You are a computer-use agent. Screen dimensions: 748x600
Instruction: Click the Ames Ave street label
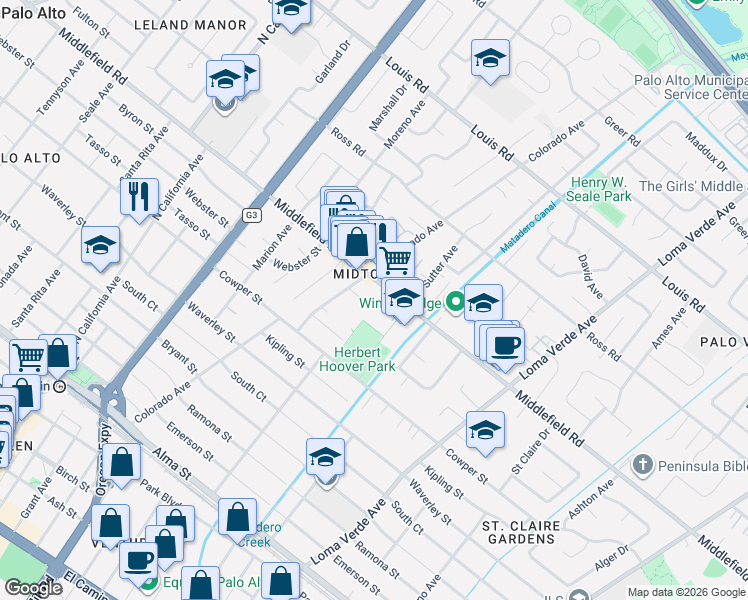(x=669, y=328)
